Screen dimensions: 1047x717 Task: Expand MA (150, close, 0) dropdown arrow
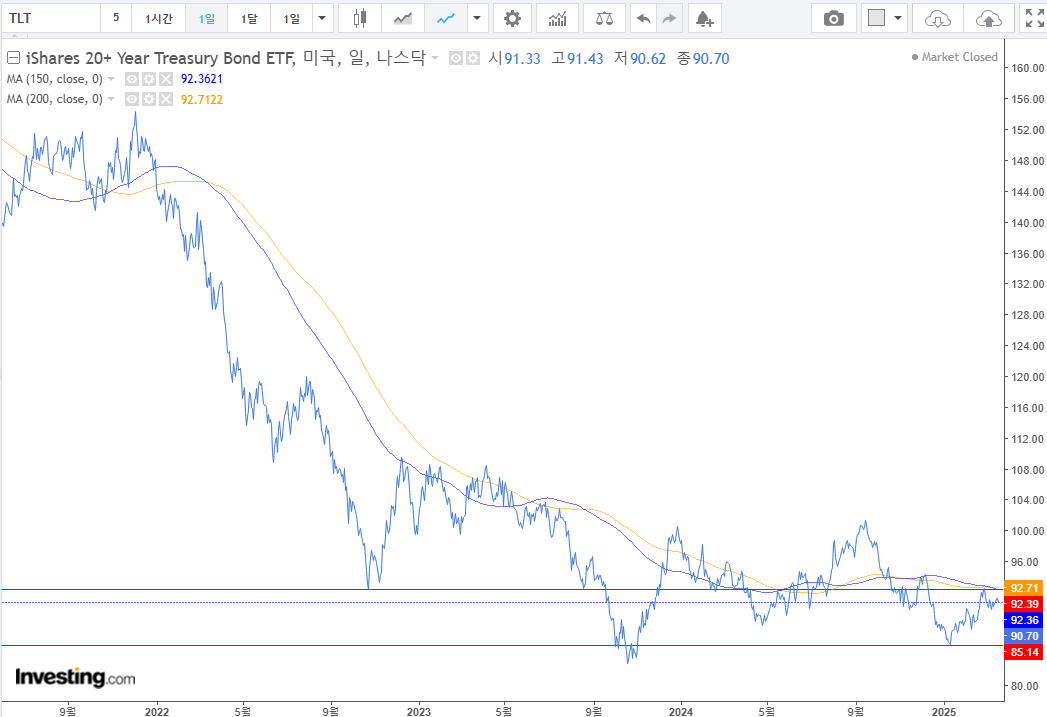111,79
